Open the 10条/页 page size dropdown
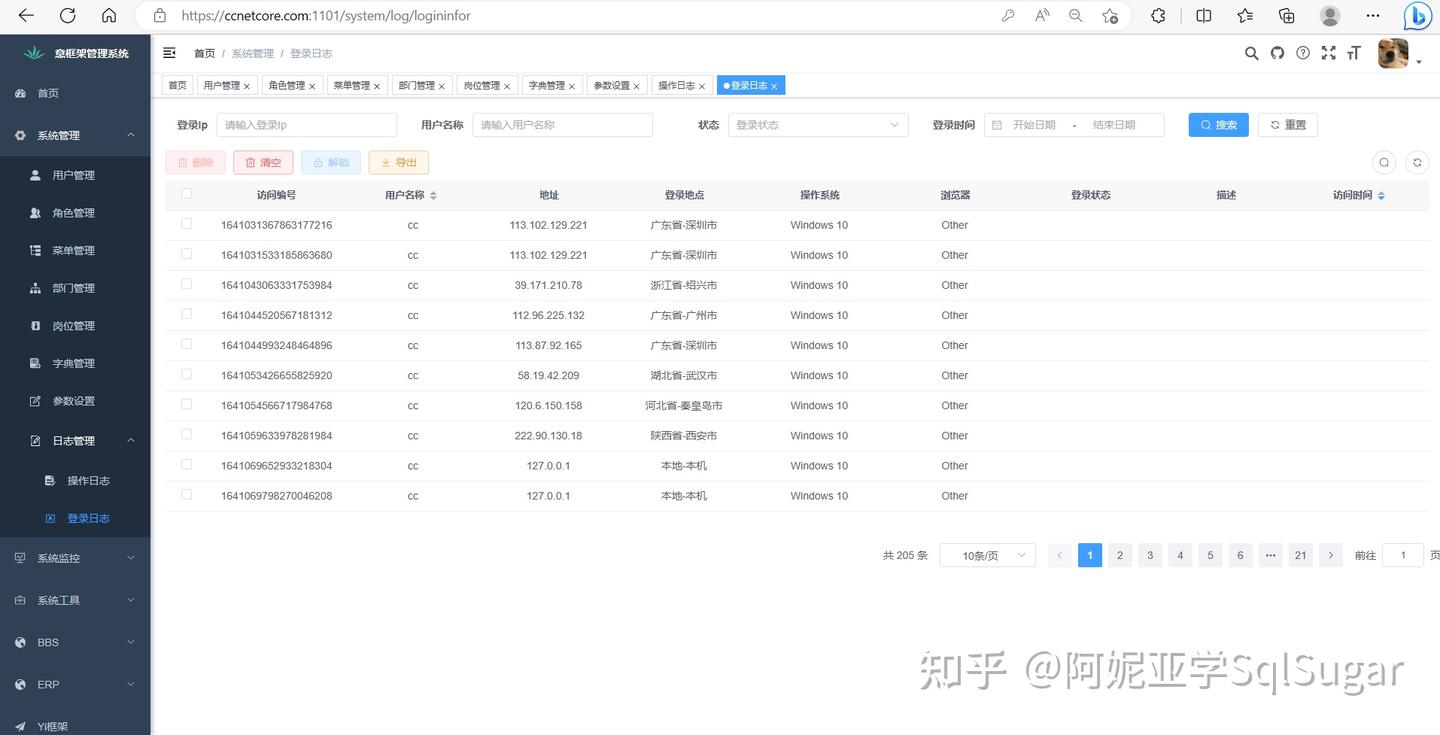 [x=987, y=555]
